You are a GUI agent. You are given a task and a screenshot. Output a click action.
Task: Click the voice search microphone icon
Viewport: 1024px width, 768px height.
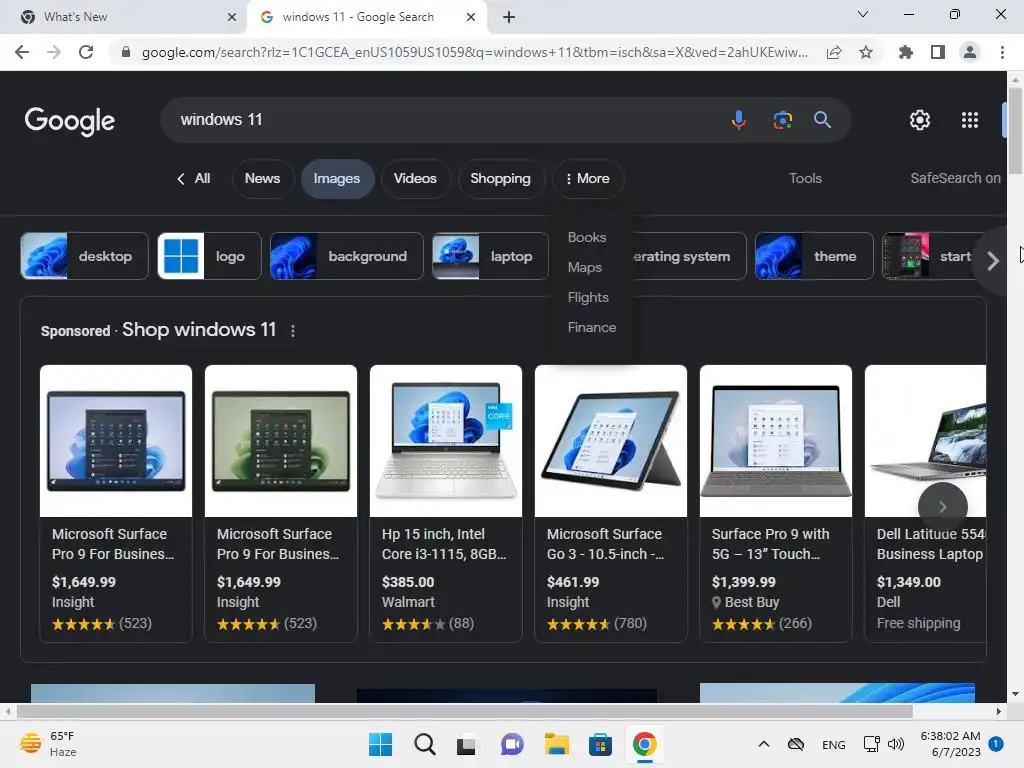point(739,120)
